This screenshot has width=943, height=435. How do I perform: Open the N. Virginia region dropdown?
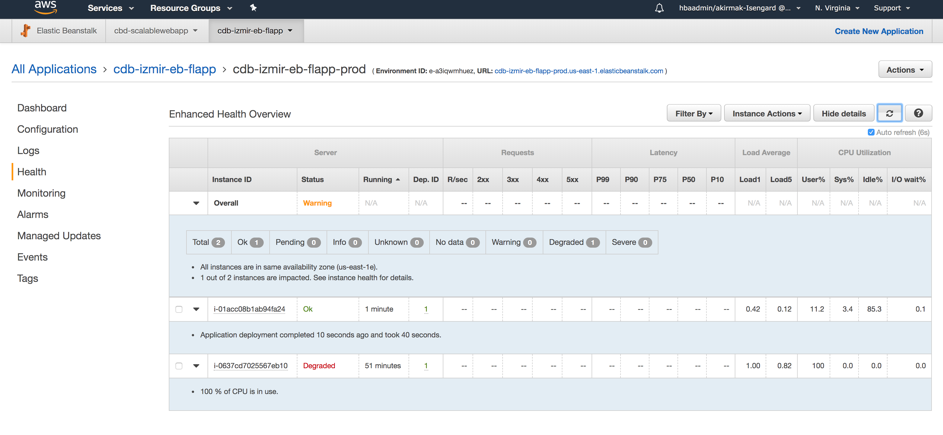[837, 8]
